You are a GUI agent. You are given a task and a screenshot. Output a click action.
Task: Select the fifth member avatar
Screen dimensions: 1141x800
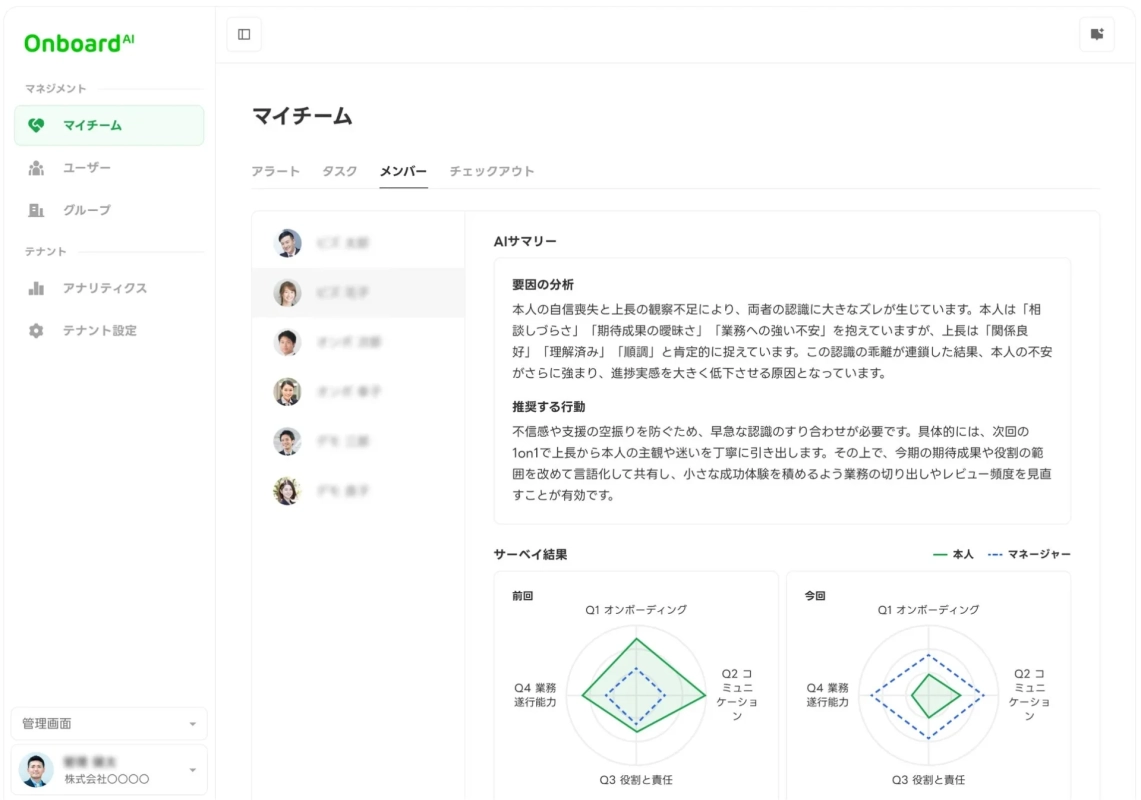tap(287, 441)
